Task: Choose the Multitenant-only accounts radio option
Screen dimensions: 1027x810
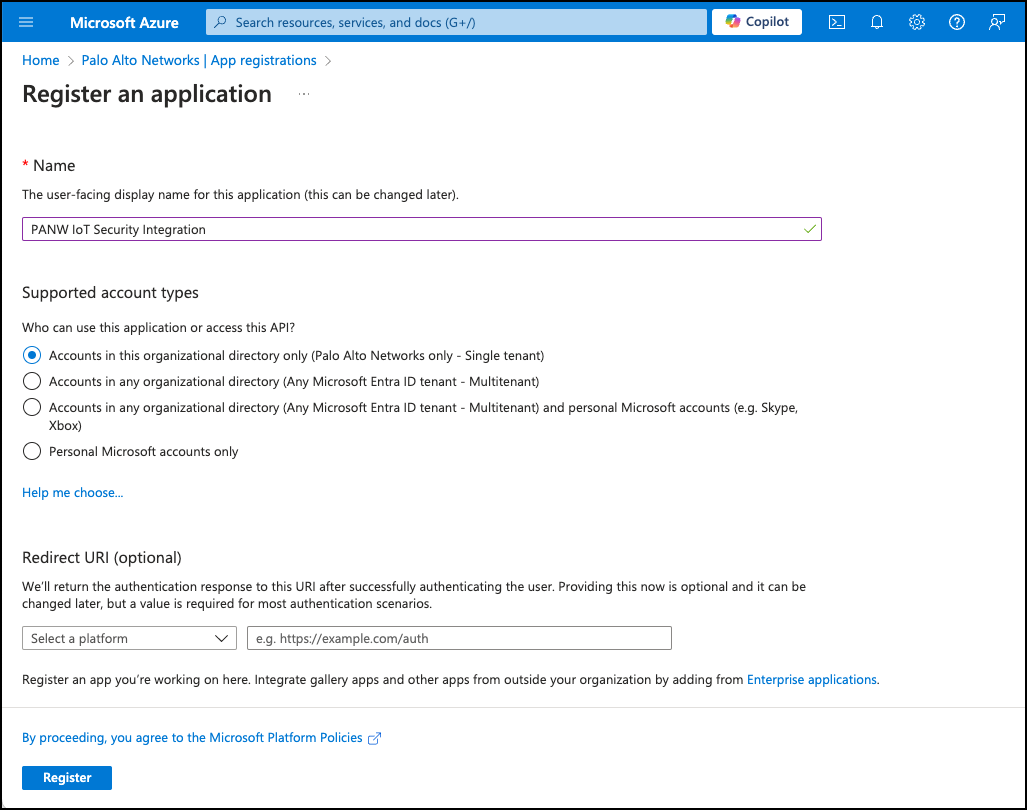Action: coord(32,381)
